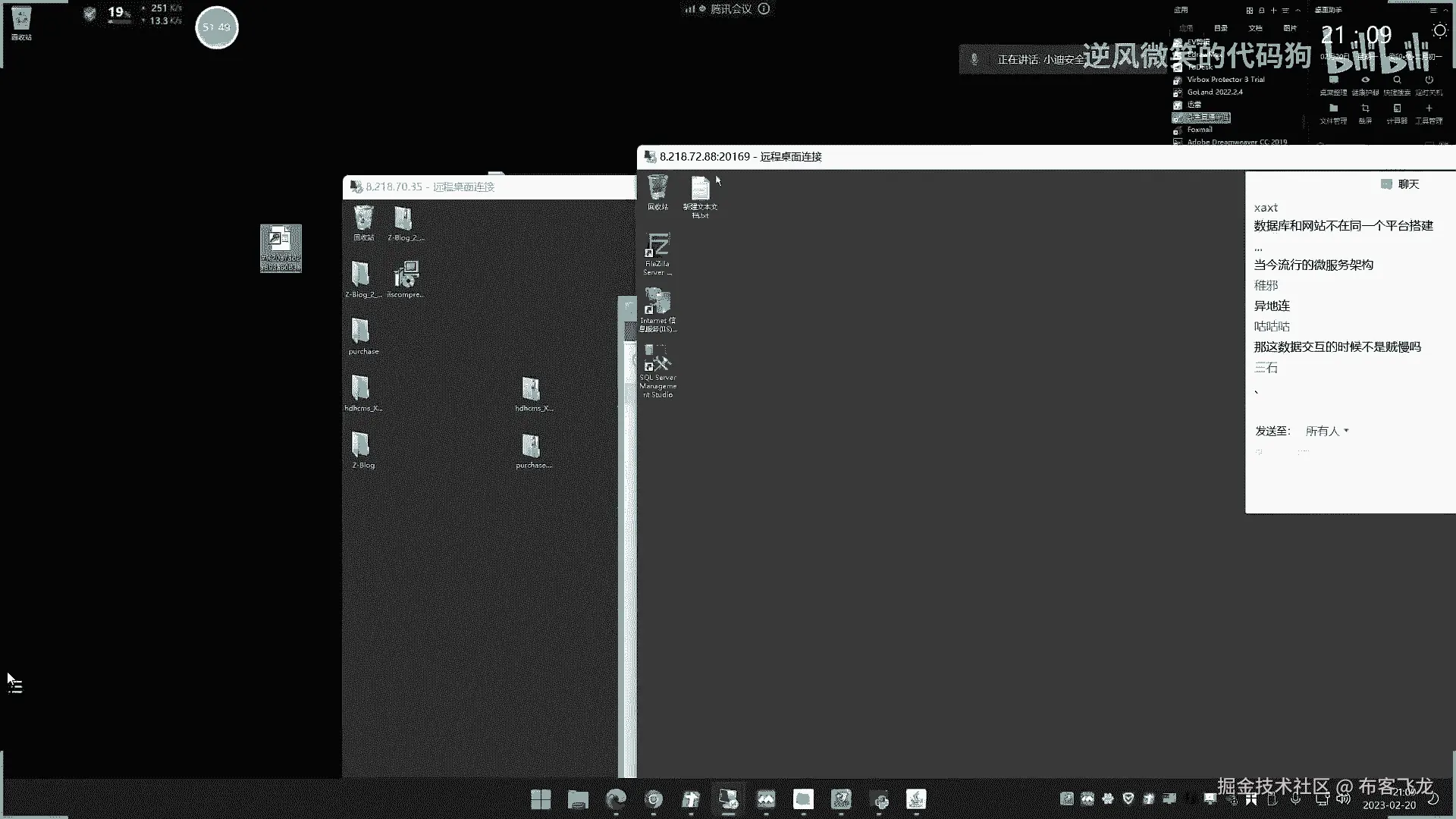Expand the 所有人 recipient dropdown
This screenshot has height=819, width=1456.
(x=1327, y=431)
